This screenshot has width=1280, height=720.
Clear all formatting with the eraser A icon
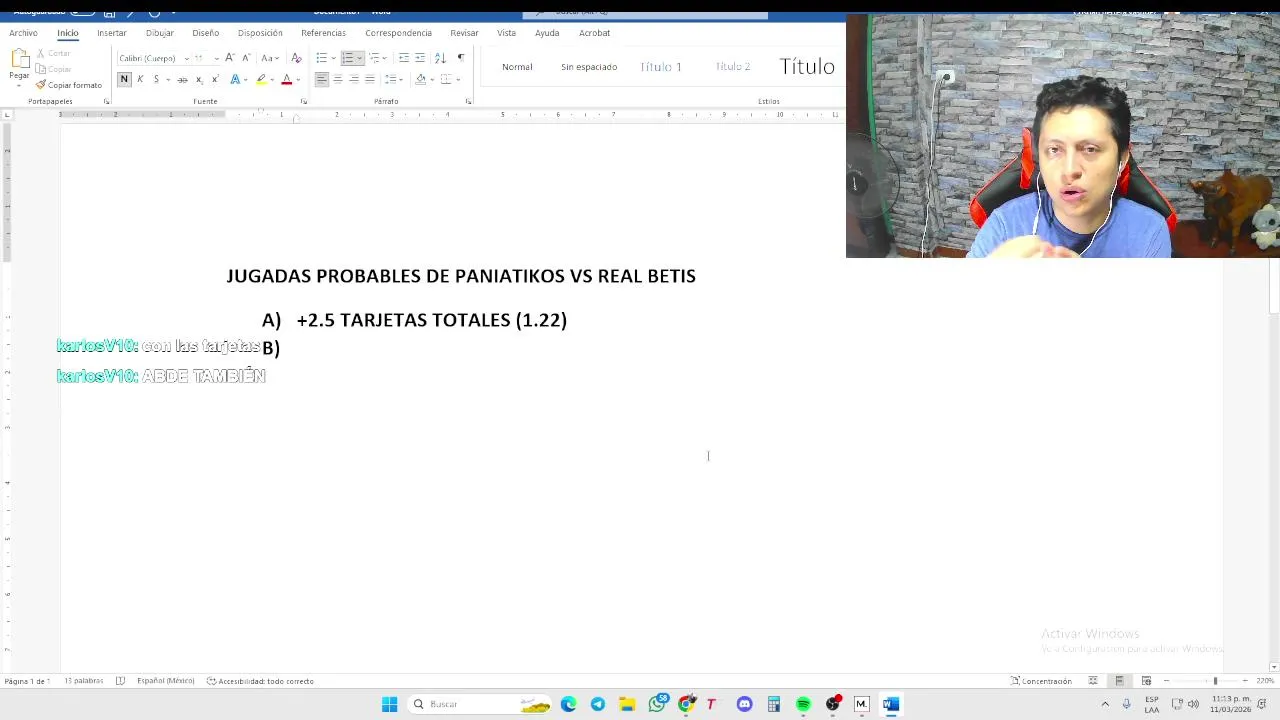pyautogui.click(x=296, y=58)
